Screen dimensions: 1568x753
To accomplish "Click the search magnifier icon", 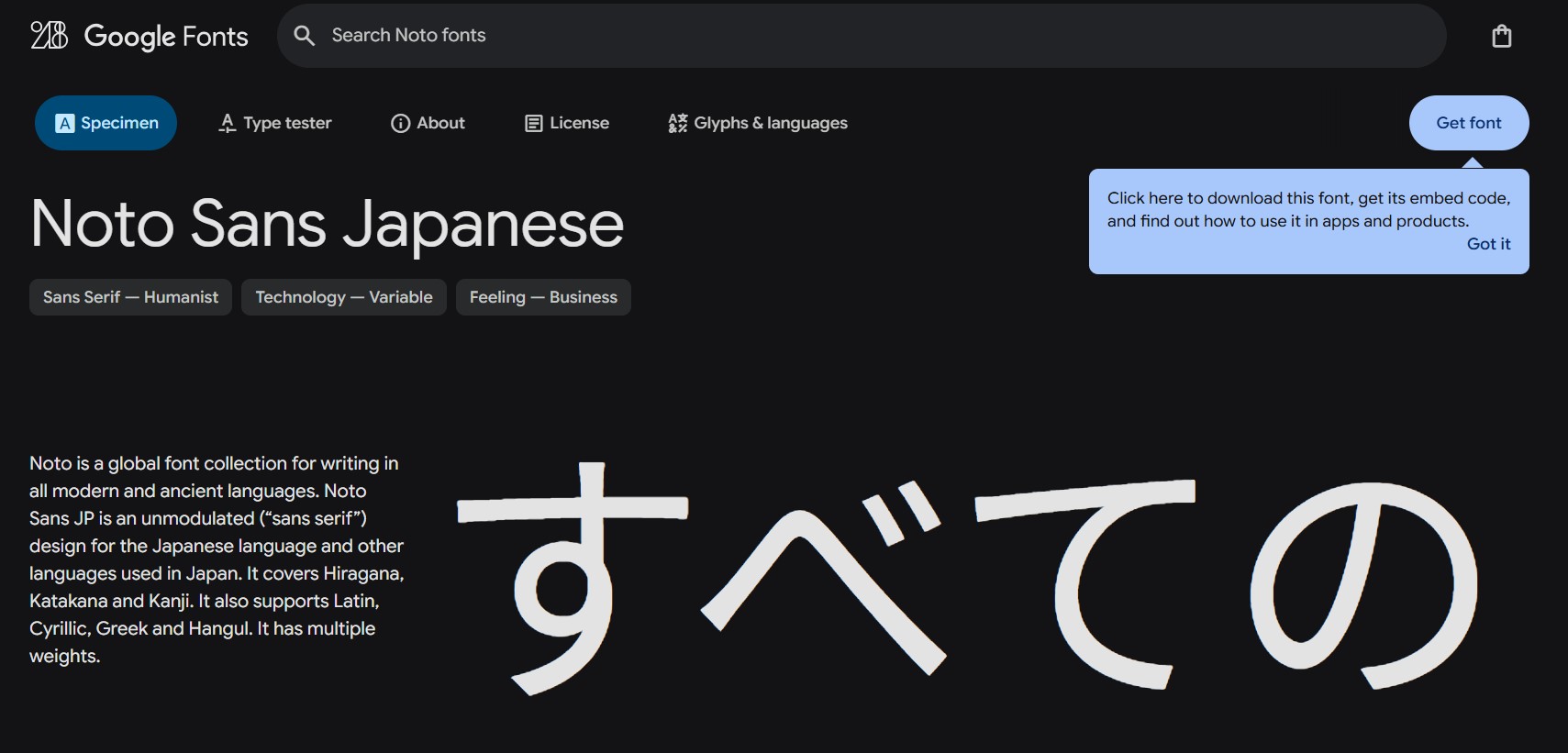I will 304,36.
